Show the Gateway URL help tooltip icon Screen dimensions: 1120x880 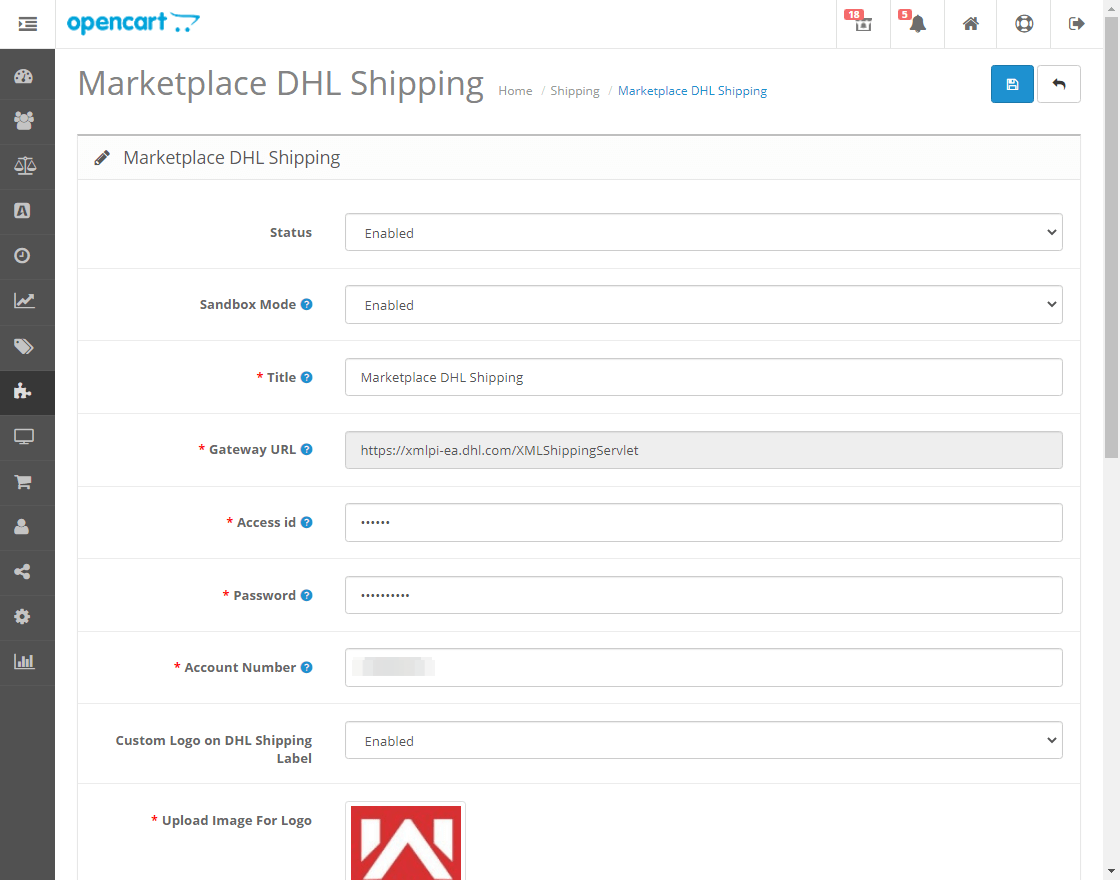click(306, 449)
